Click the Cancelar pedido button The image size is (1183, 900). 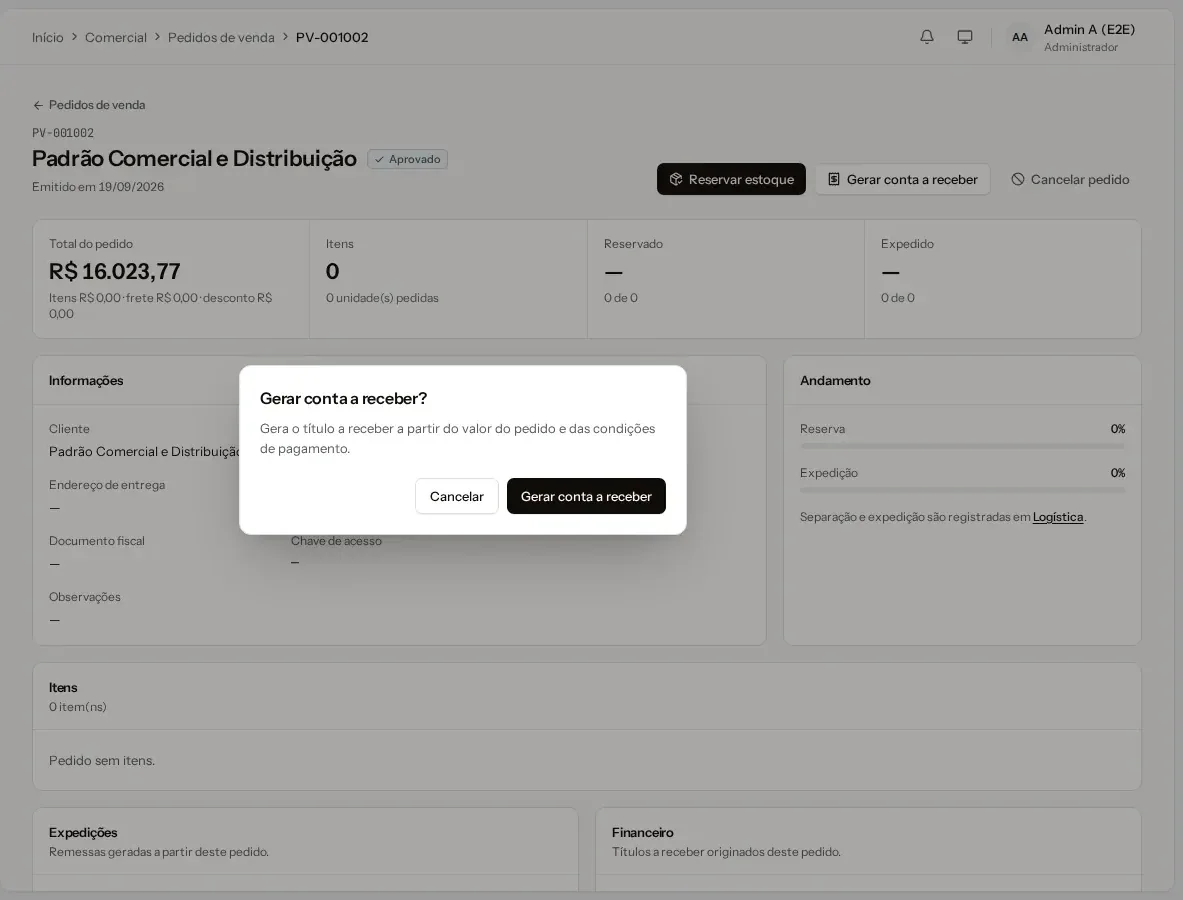[1070, 180]
